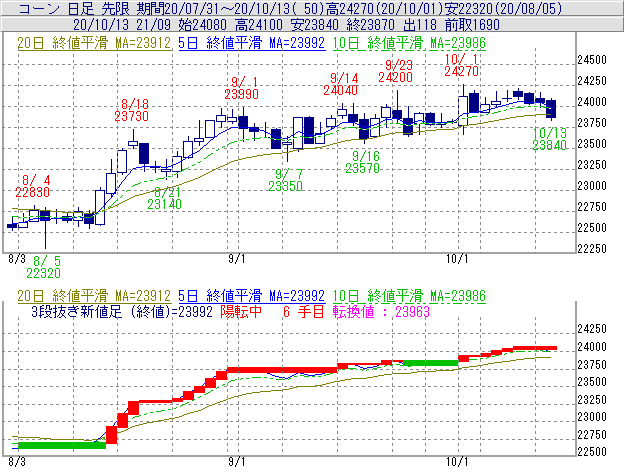Click the 10/13 23840 low label
624x473 pixels.
pos(550,139)
